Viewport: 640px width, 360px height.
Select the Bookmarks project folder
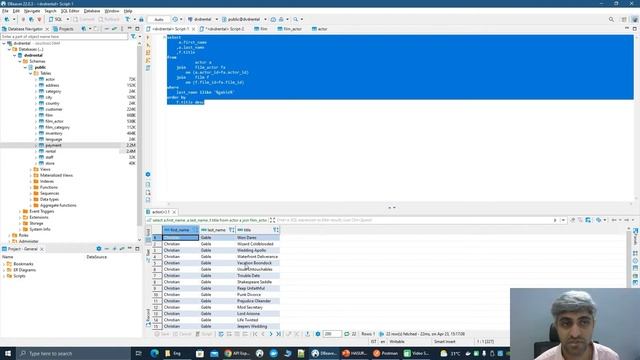[23, 264]
